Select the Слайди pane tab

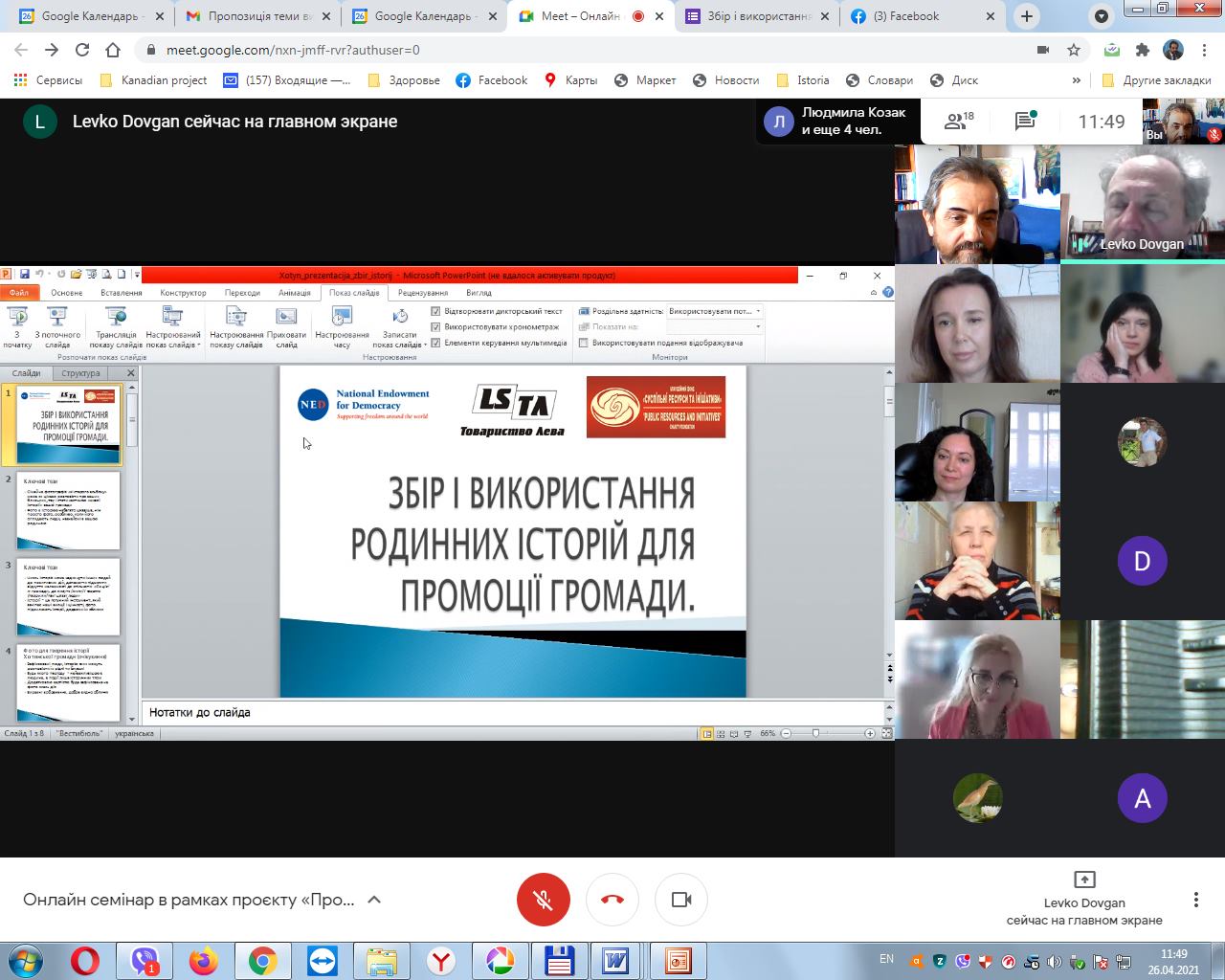point(26,373)
